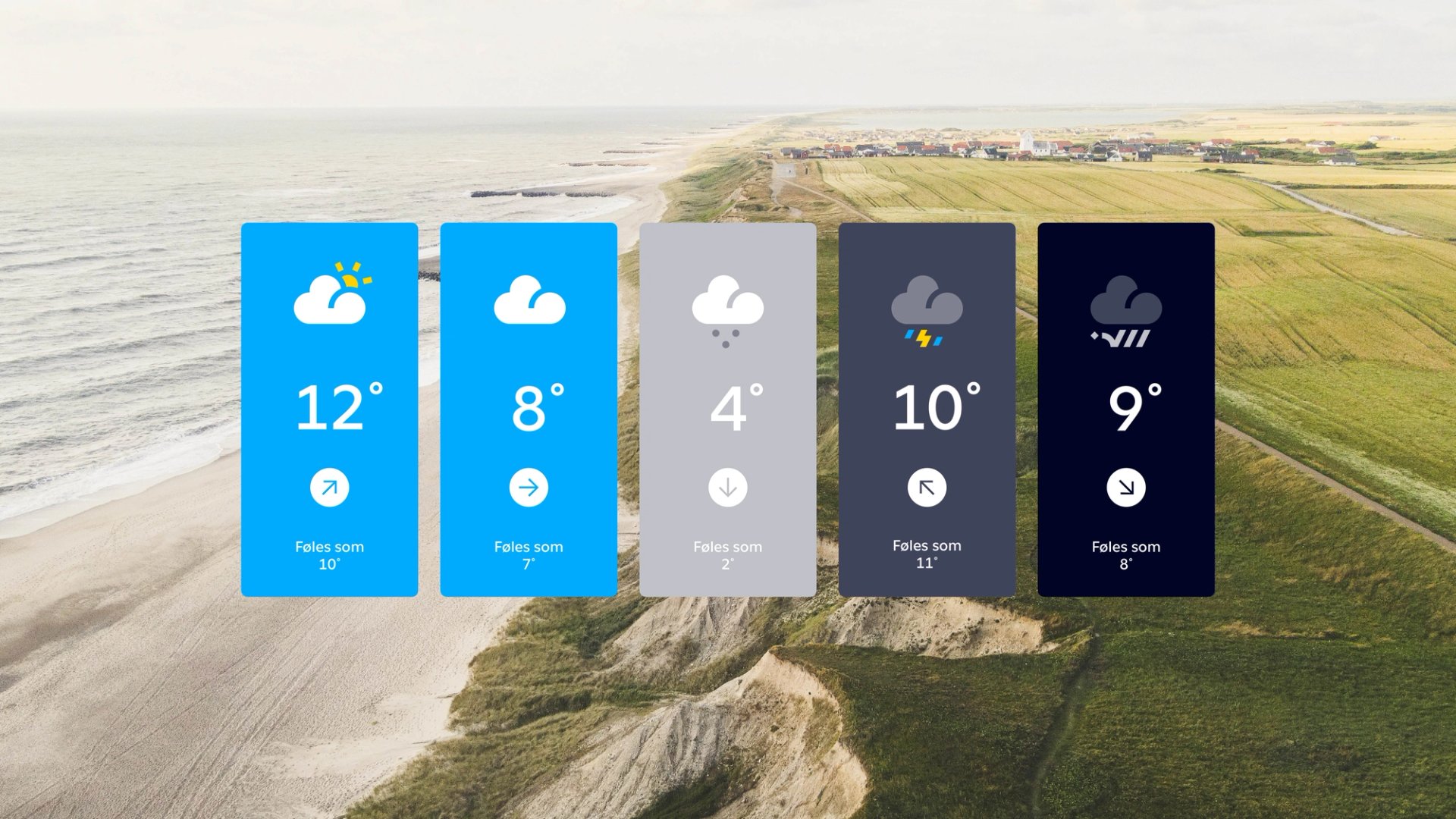1456x819 pixels.
Task: Select the 4° temperature on grey card
Action: [737, 406]
